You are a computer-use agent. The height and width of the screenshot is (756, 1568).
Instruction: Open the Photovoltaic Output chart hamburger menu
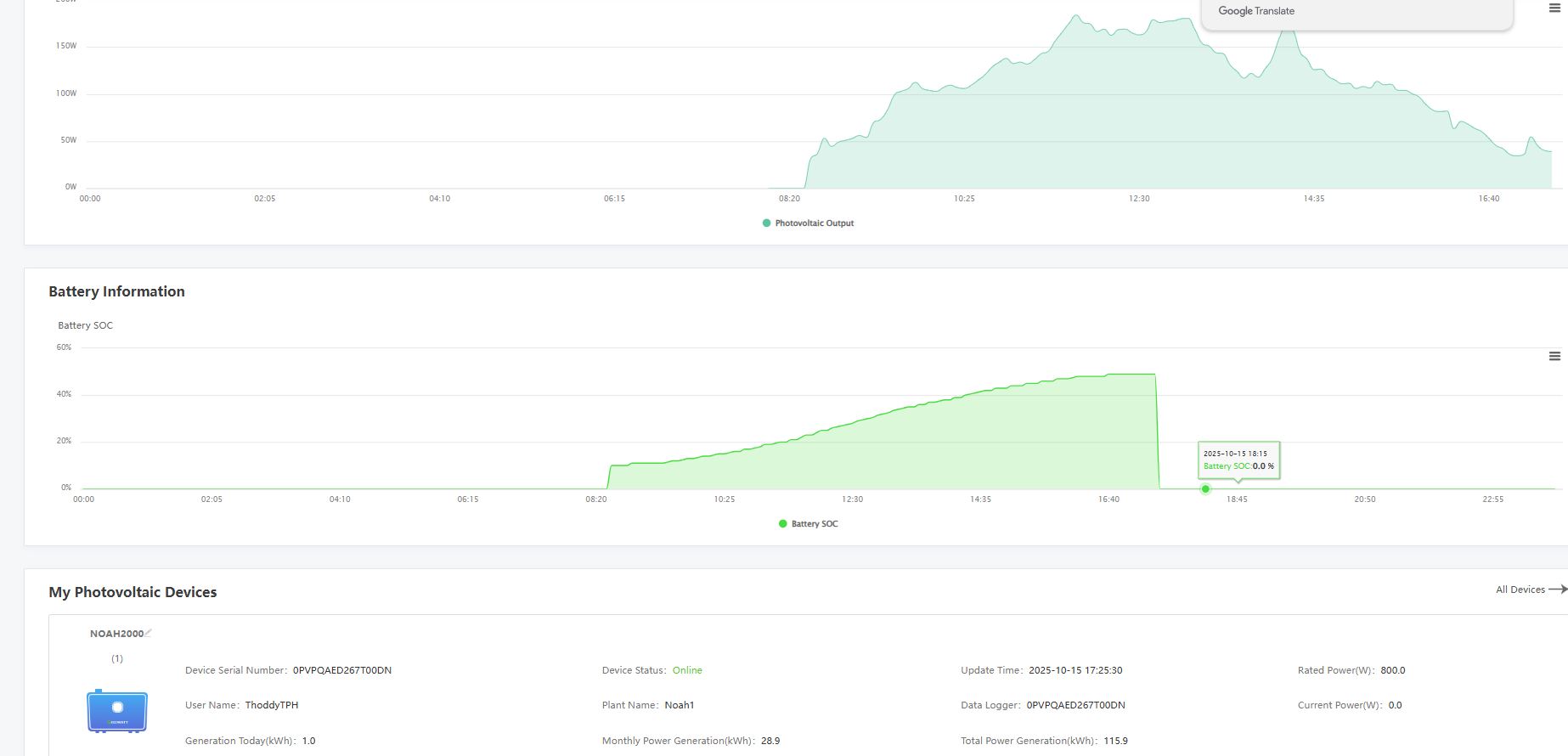(1554, 8)
